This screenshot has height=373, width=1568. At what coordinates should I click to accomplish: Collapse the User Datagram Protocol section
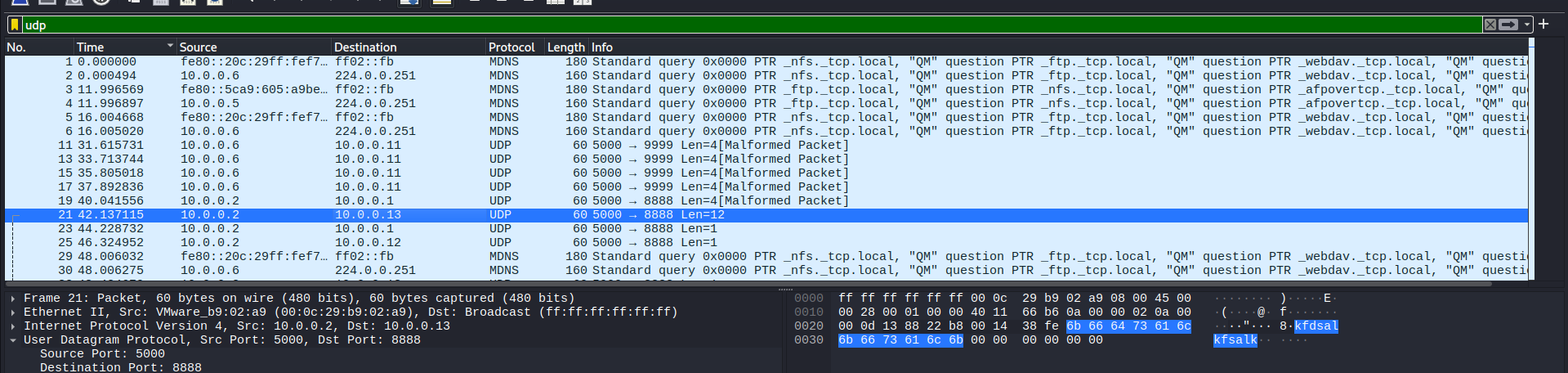click(x=13, y=340)
